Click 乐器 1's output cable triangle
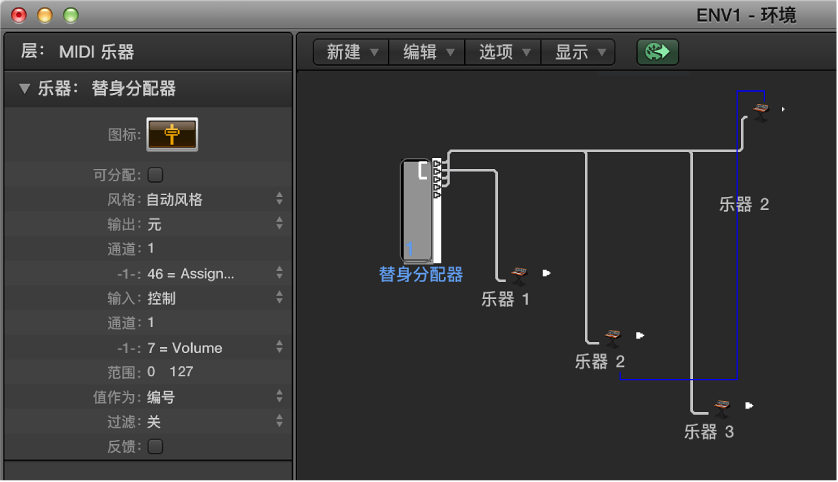 pyautogui.click(x=546, y=273)
